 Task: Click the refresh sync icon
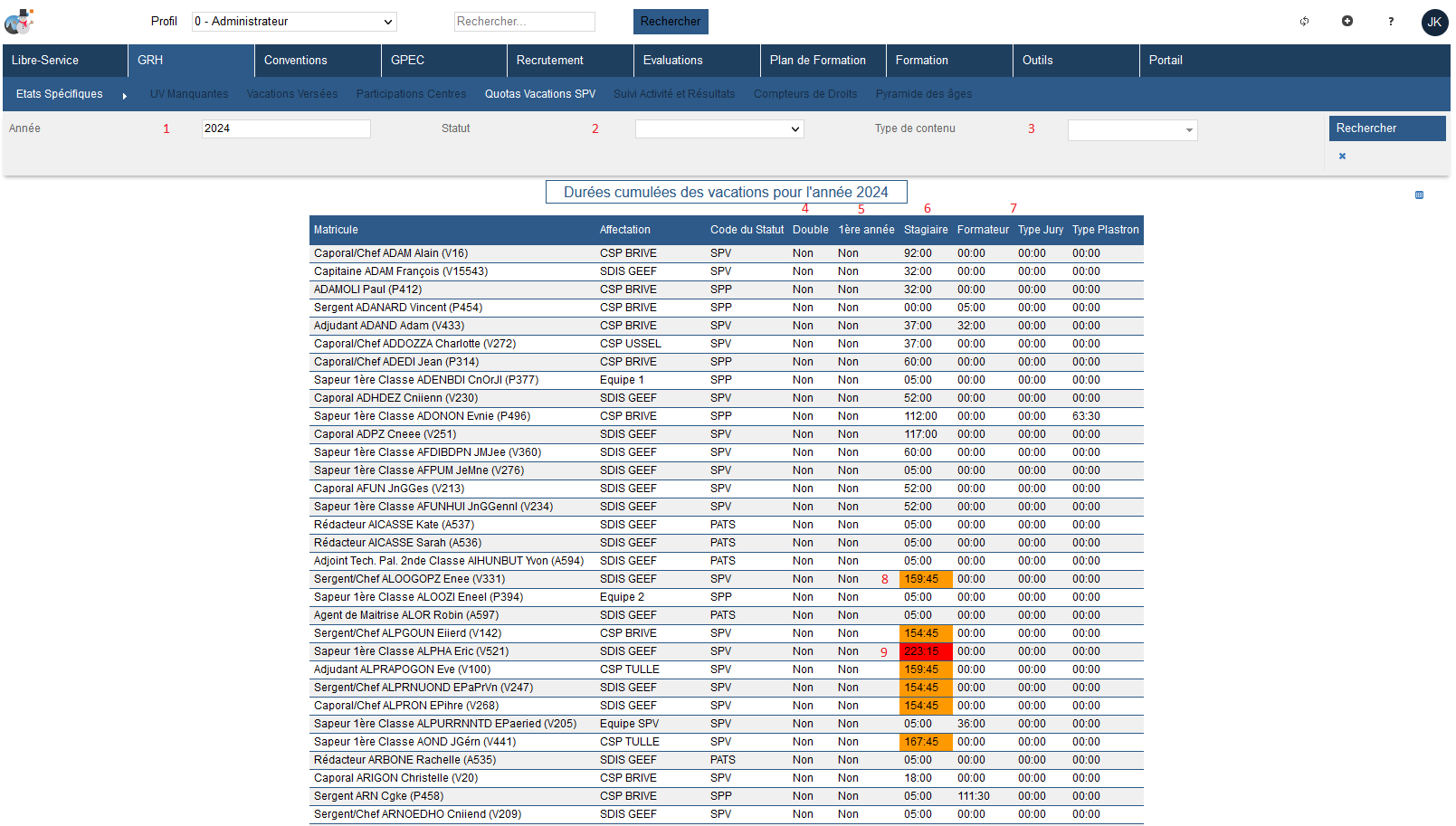tap(1304, 22)
